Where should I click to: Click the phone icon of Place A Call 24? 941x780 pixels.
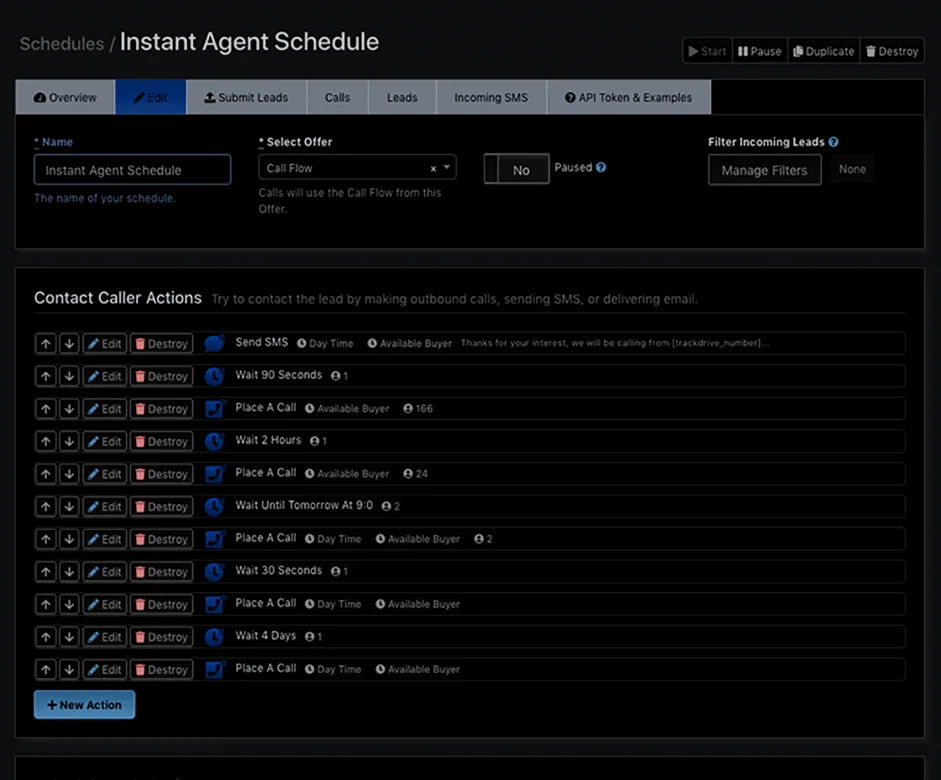[x=214, y=473]
